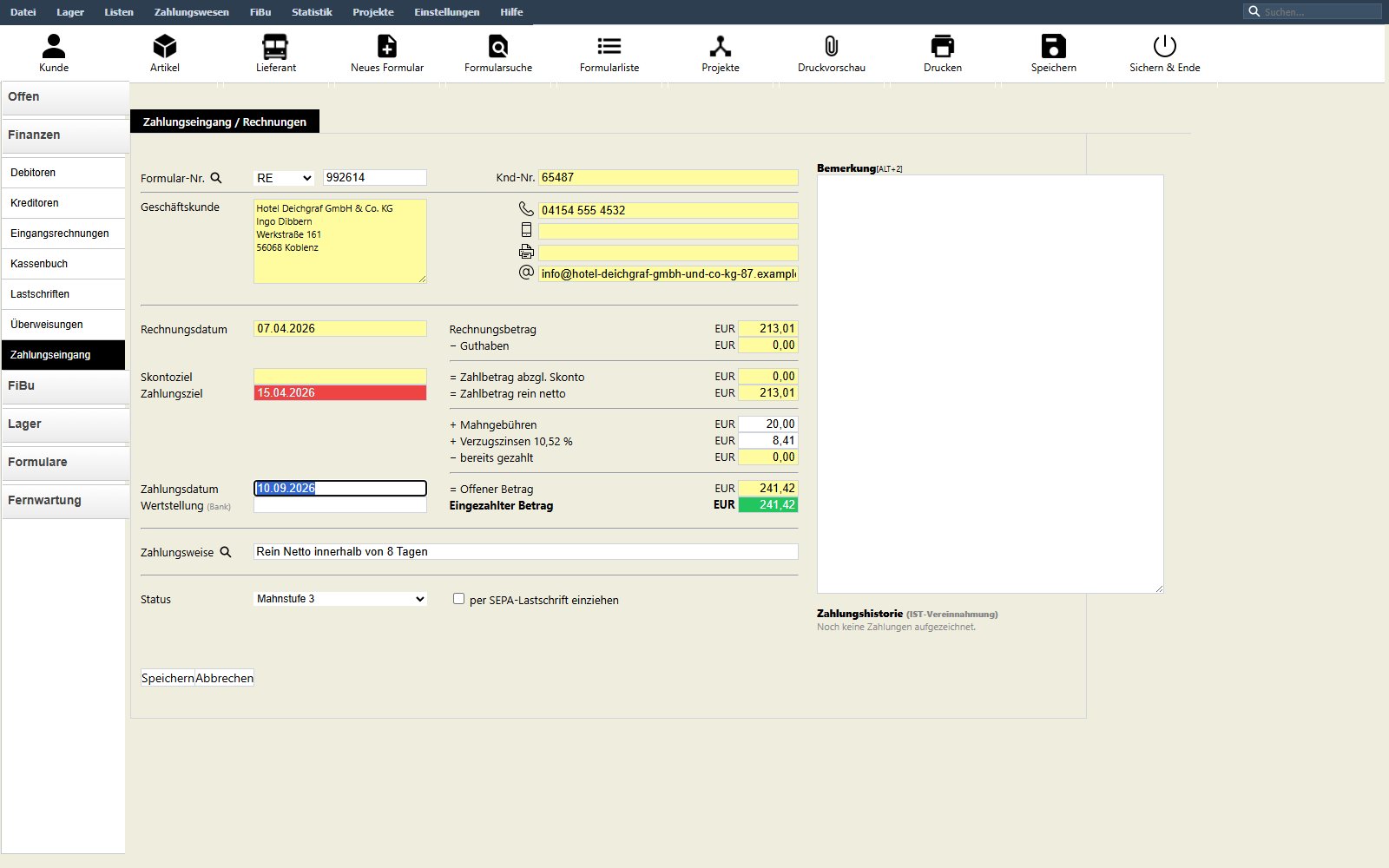The height and width of the screenshot is (868, 1389).
Task: Open Kassenbuch in the sidebar
Action: click(63, 264)
